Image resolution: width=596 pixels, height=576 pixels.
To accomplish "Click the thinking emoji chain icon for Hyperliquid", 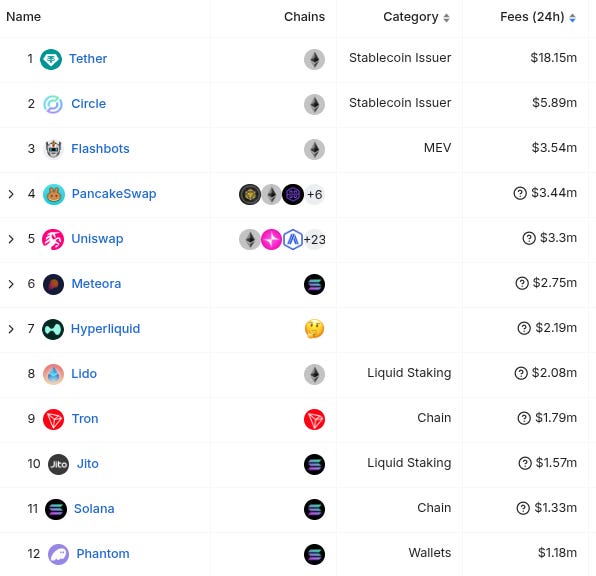I will click(314, 329).
